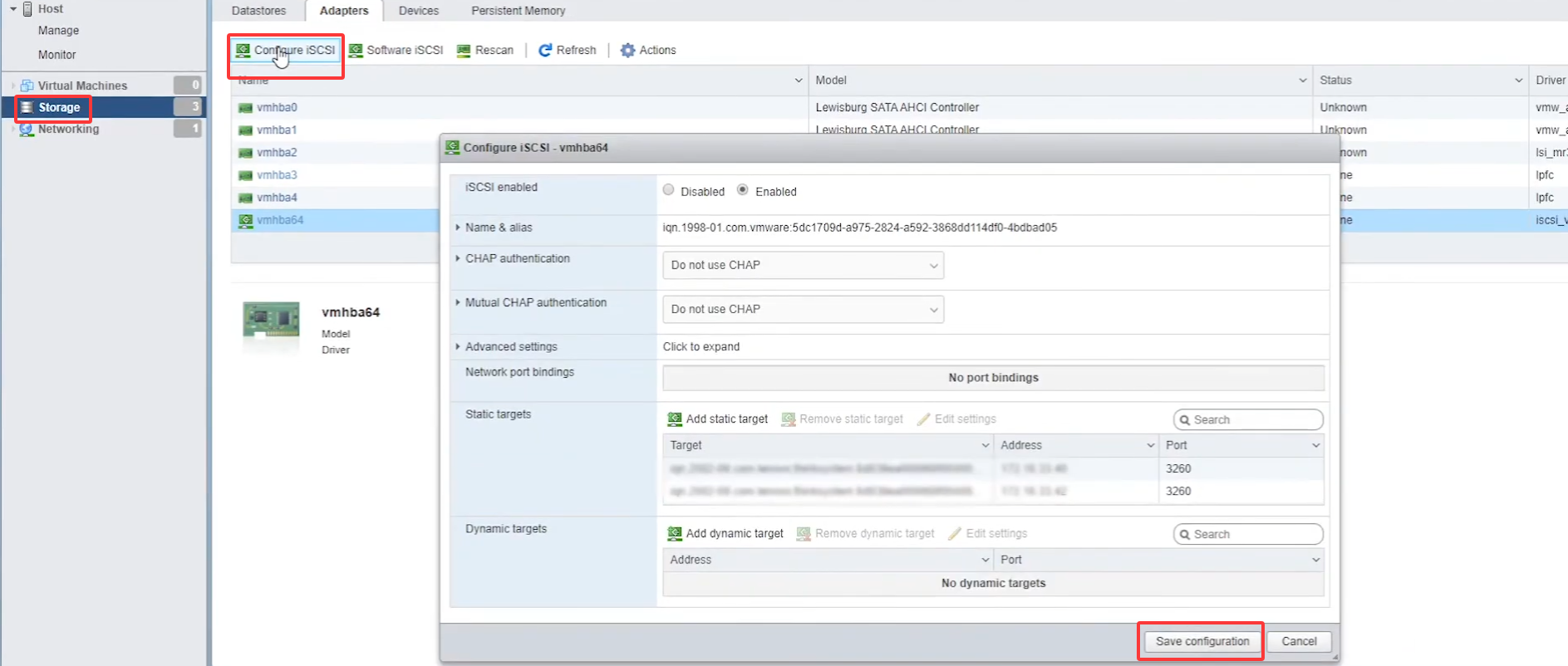
Task: Open Manage under Host
Action: [58, 31]
